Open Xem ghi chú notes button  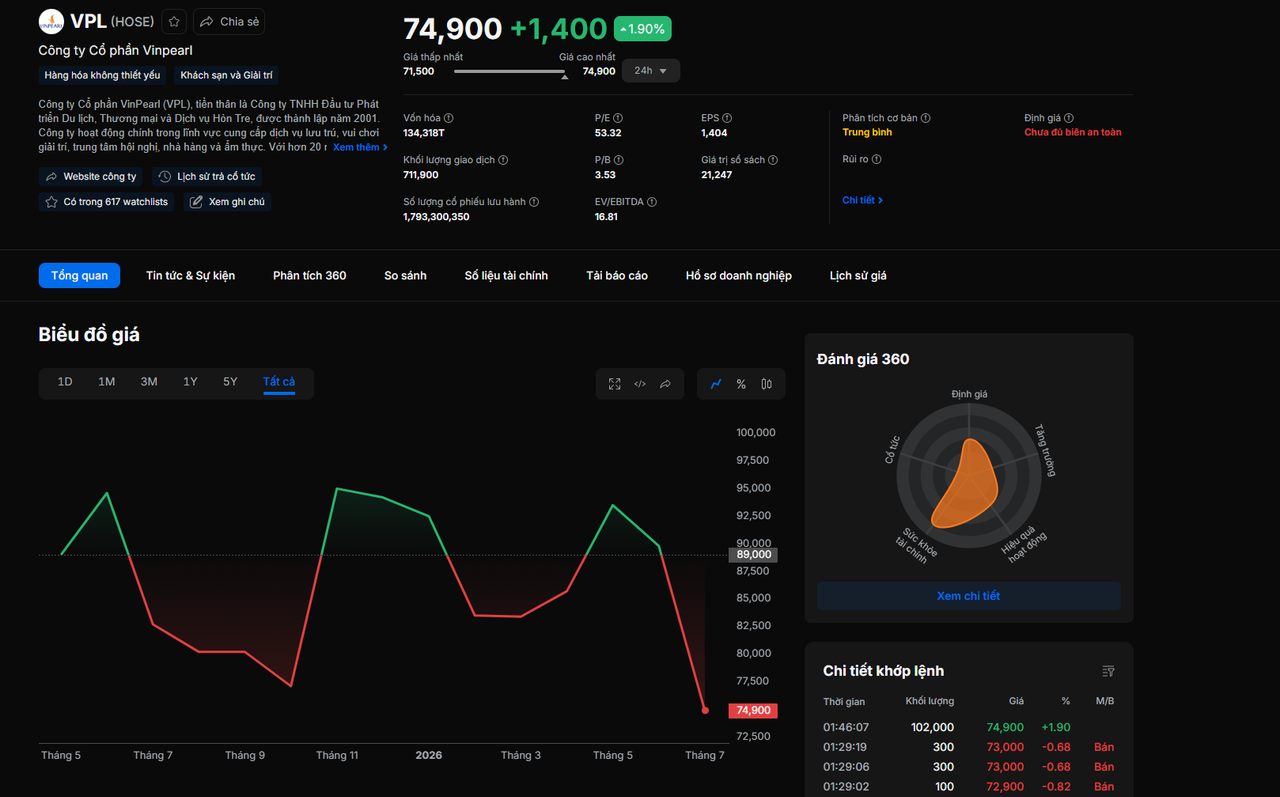click(227, 202)
